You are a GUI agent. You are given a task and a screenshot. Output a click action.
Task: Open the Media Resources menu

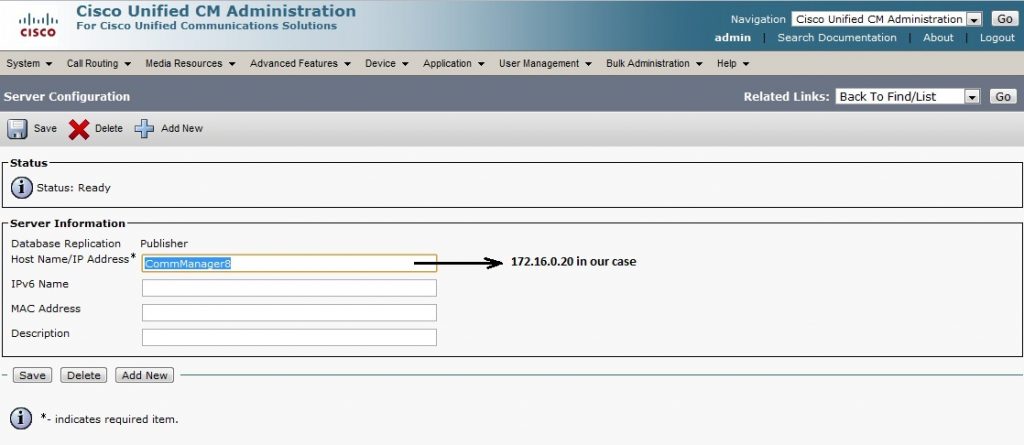(x=190, y=63)
